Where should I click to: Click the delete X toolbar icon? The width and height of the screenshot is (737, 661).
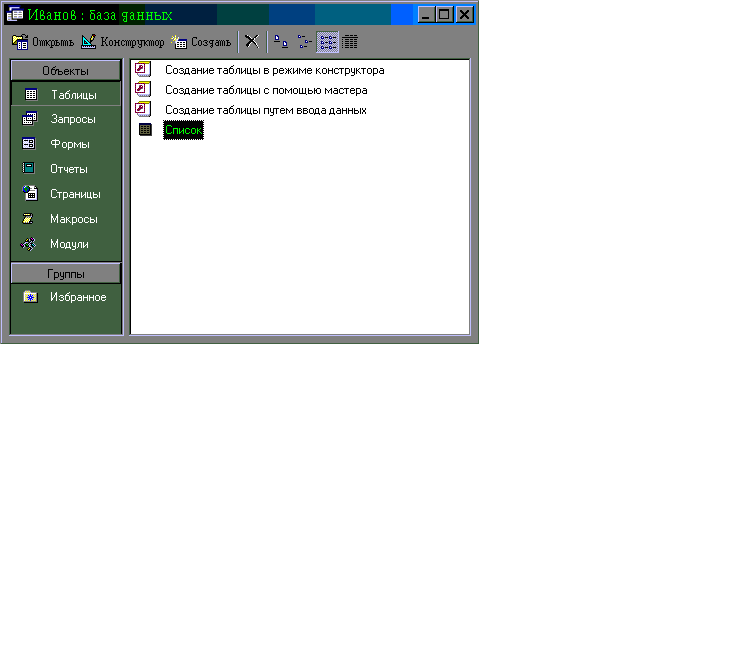pyautogui.click(x=252, y=41)
